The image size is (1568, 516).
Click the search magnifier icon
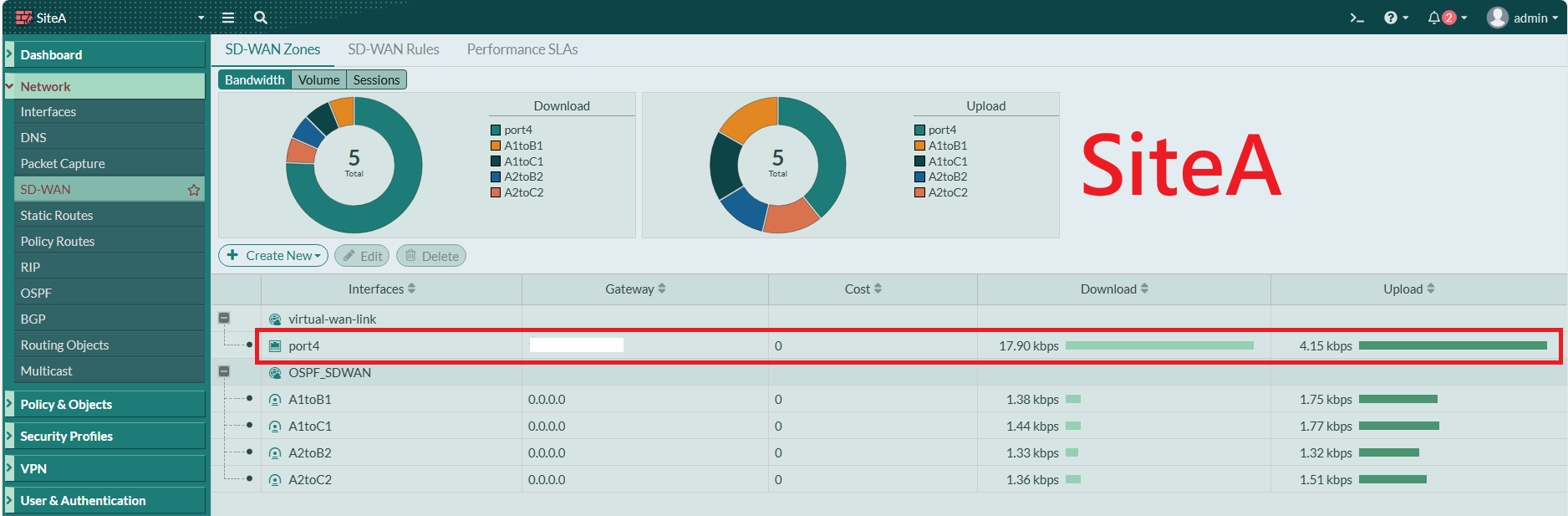(261, 18)
